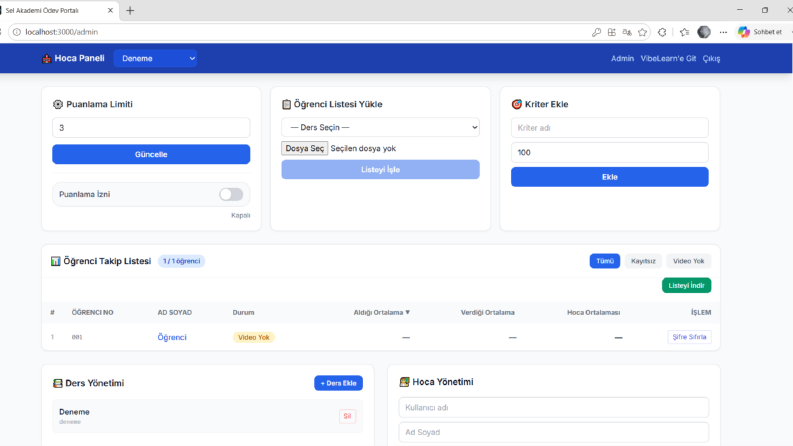
Task: Click the site information icon in address bar
Action: click(x=17, y=32)
